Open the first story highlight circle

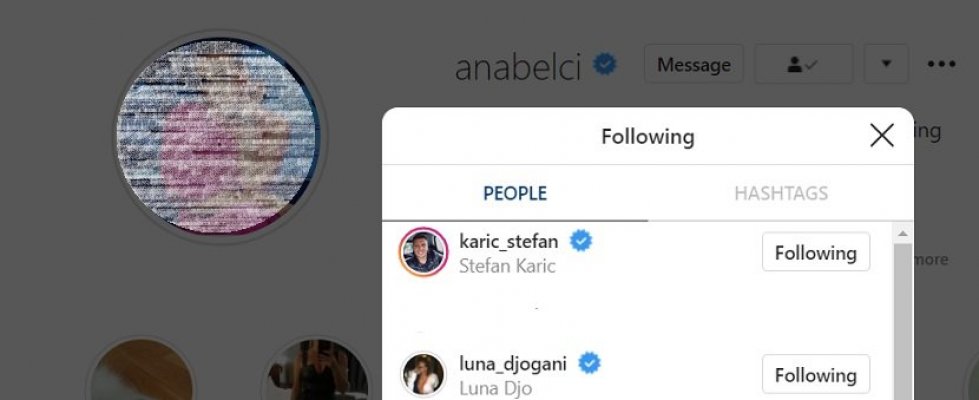140,377
